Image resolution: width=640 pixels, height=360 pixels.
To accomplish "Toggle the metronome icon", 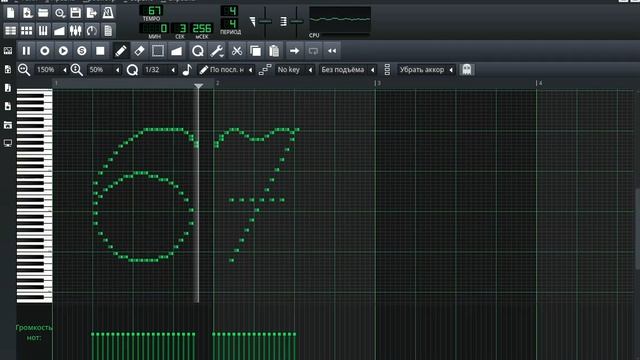I will coord(108,13).
